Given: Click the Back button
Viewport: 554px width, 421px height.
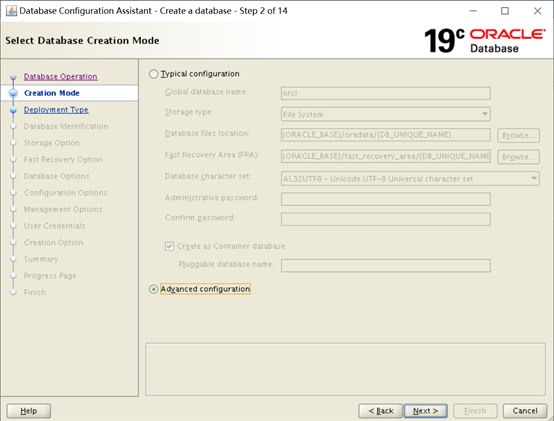Looking at the screenshot, I should pos(381,411).
